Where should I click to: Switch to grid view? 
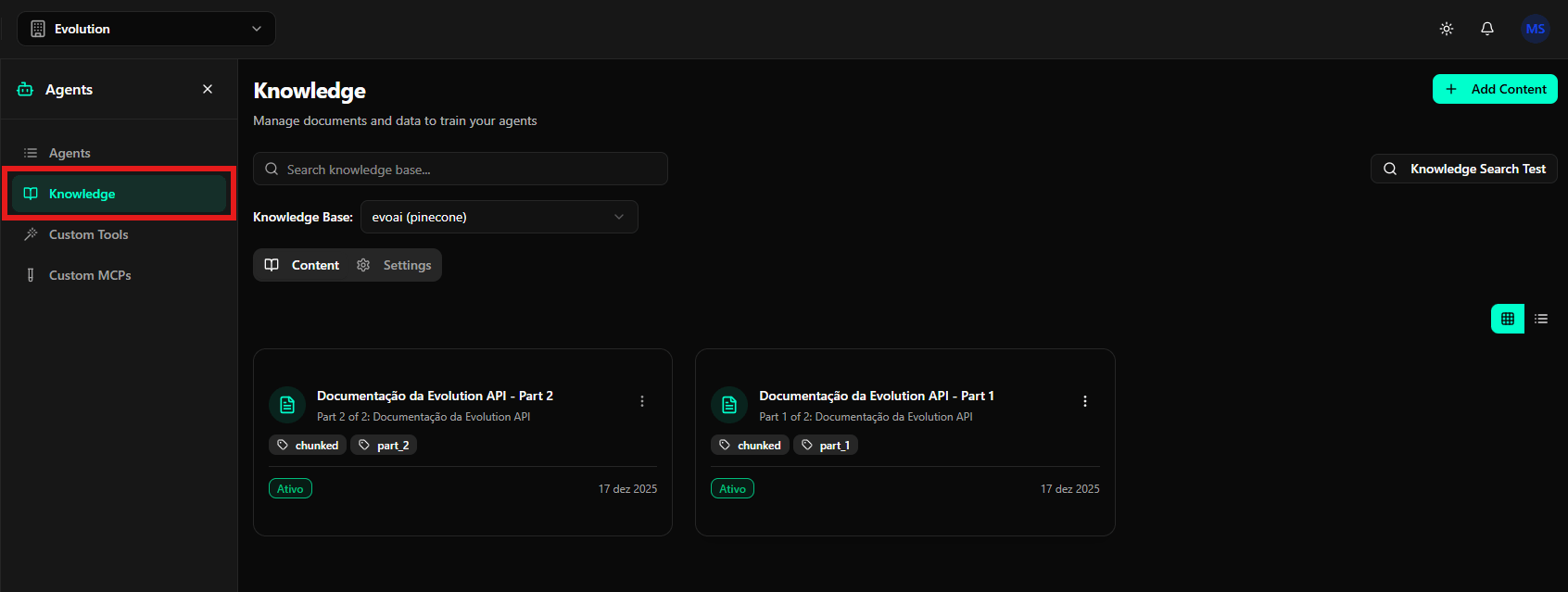tap(1508, 319)
